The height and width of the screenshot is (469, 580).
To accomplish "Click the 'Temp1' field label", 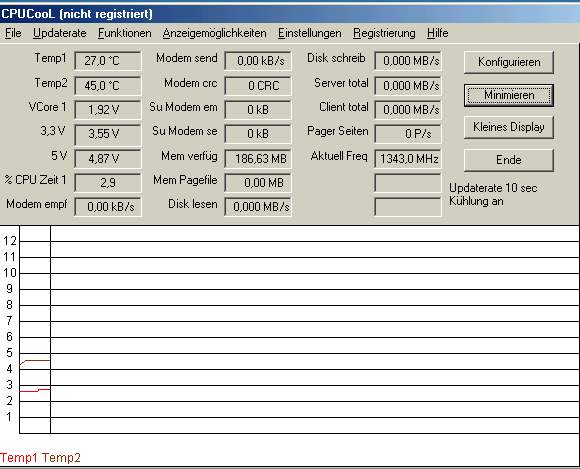I will 50,58.
